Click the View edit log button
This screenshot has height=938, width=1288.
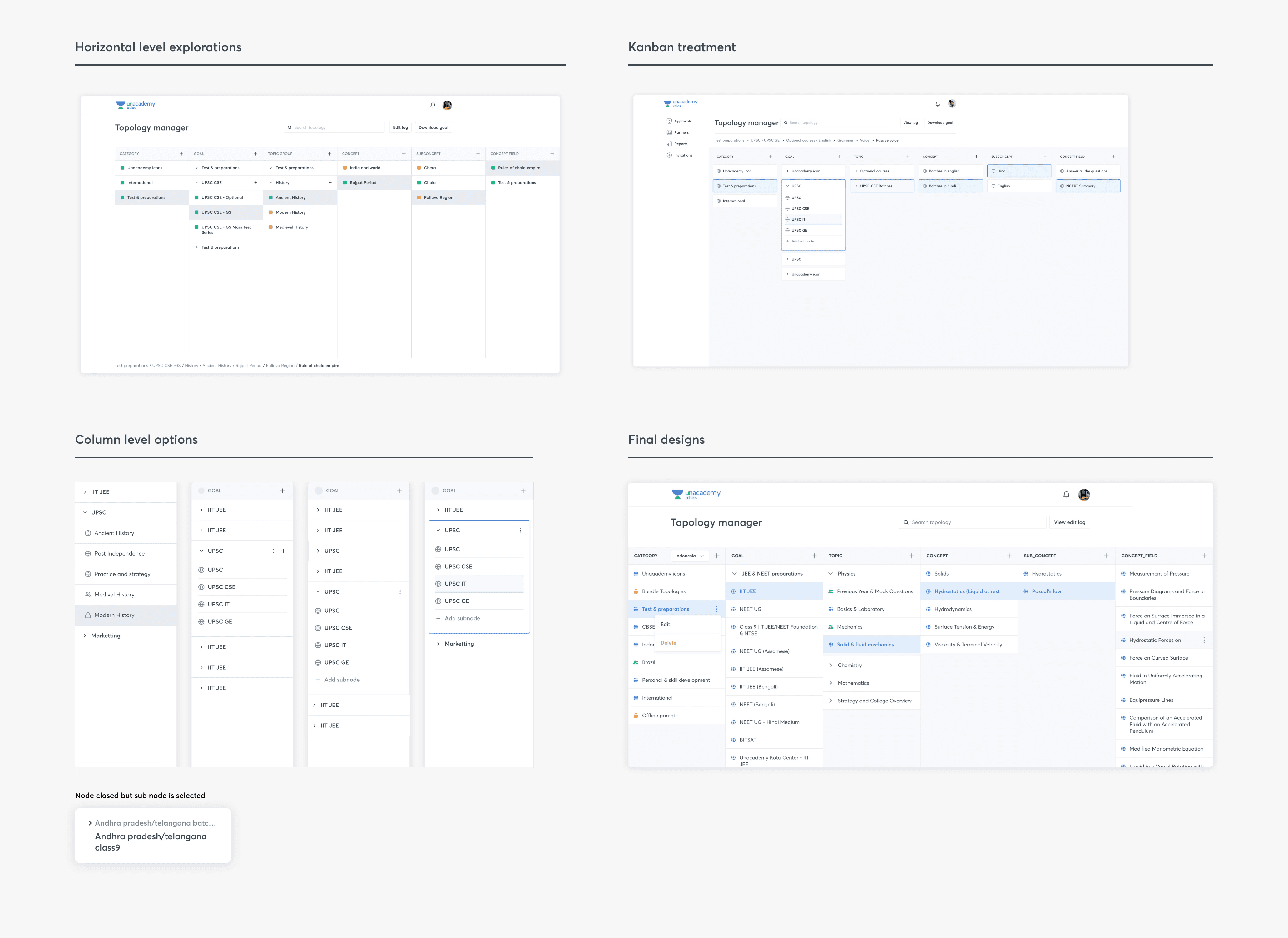coord(1069,522)
